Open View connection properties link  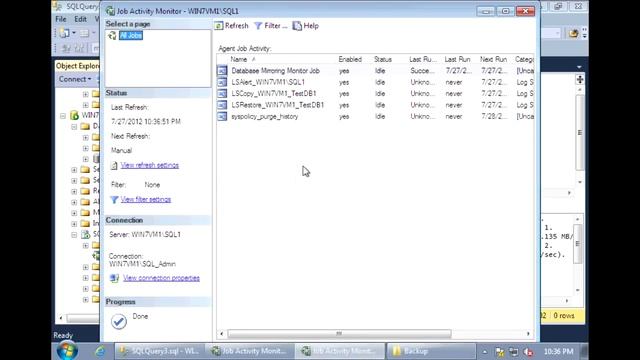161,278
